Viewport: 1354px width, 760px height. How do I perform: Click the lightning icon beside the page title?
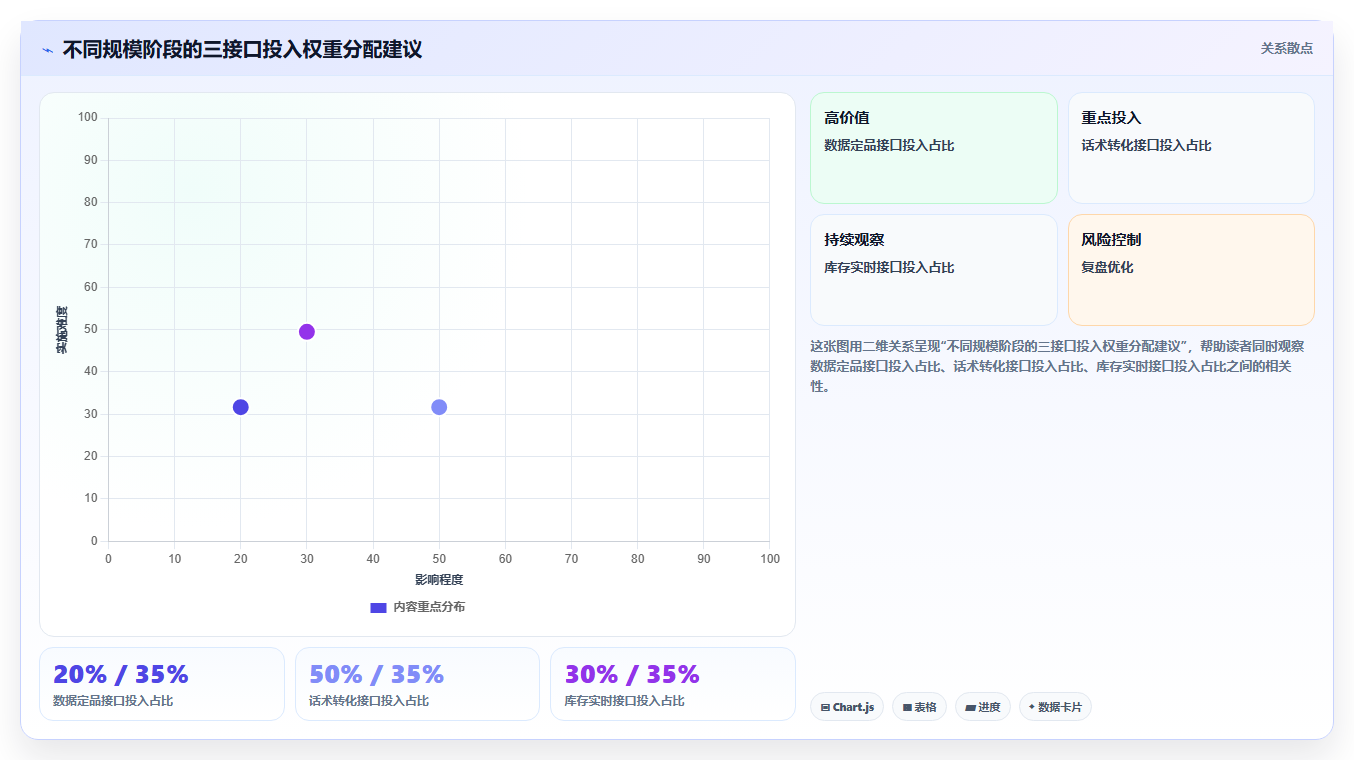pos(47,49)
